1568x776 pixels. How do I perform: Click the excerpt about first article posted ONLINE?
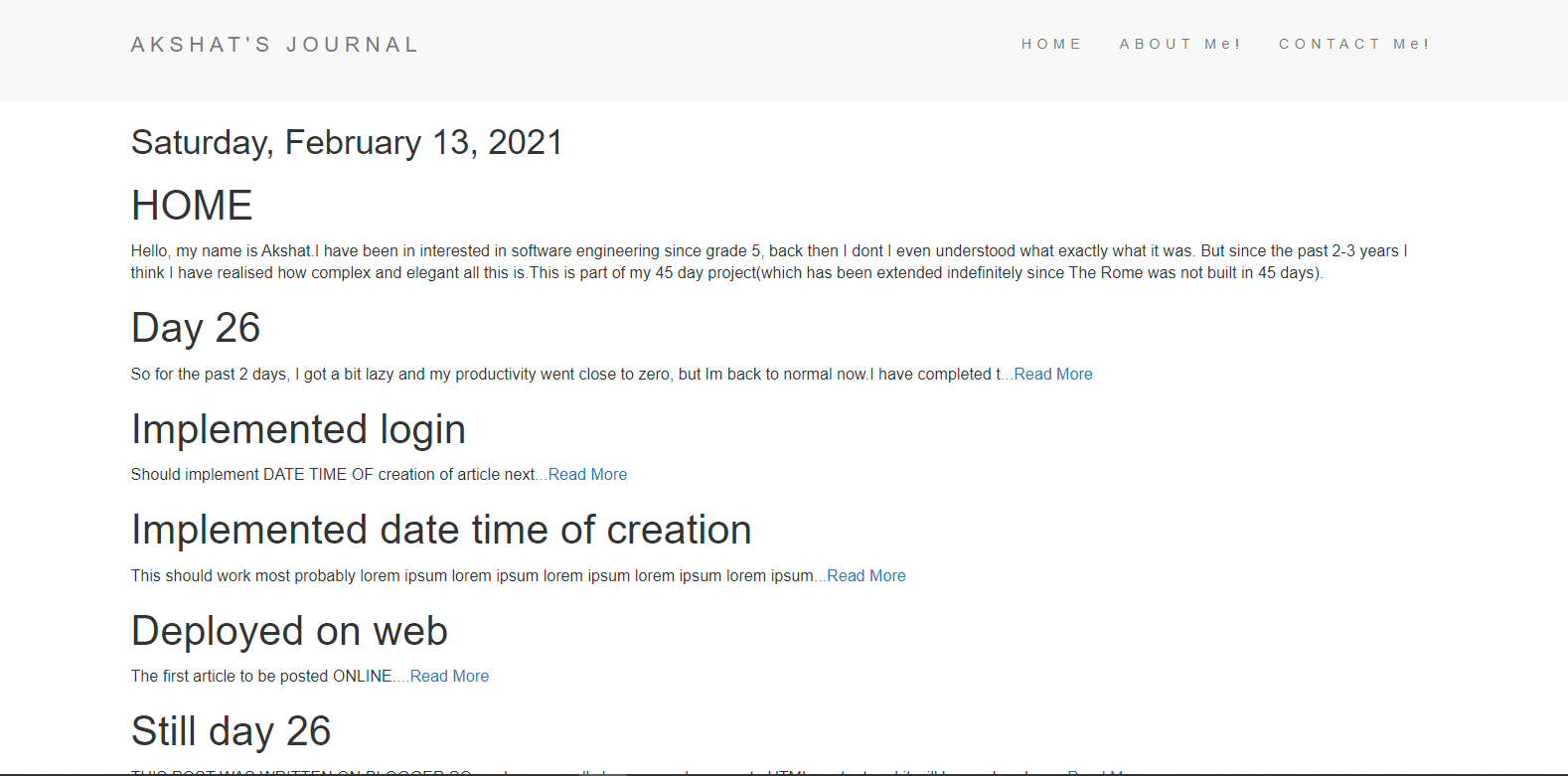[x=261, y=676]
